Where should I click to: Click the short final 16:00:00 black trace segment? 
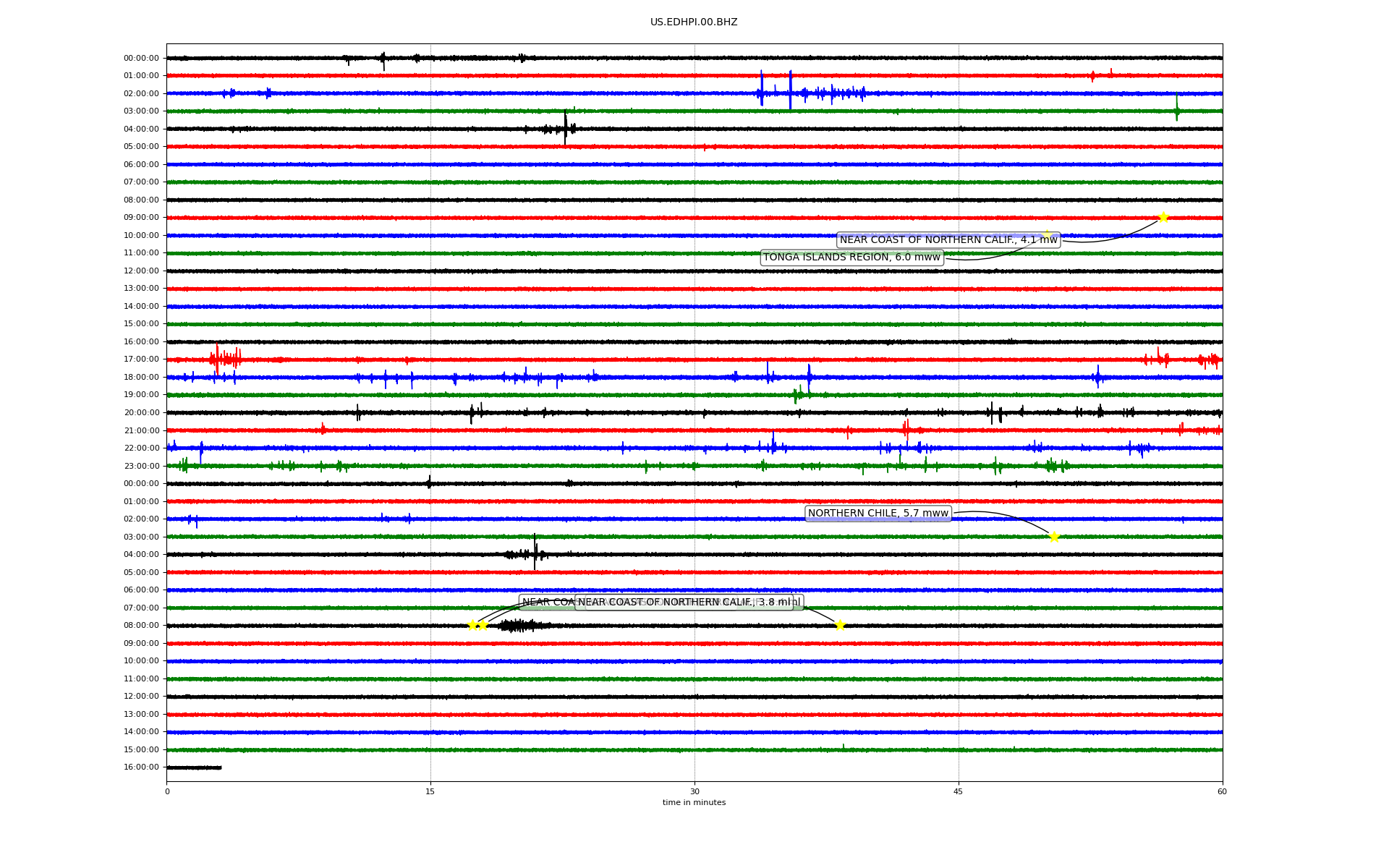(194, 767)
